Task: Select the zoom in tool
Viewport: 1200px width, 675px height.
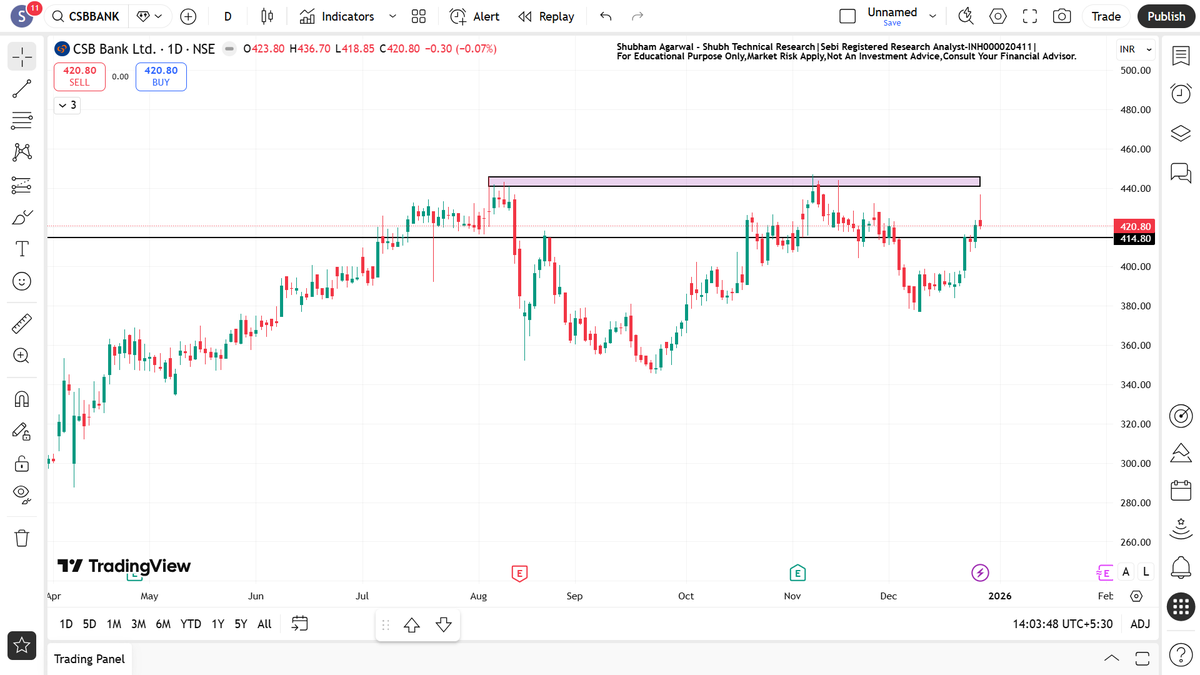Action: point(22,355)
